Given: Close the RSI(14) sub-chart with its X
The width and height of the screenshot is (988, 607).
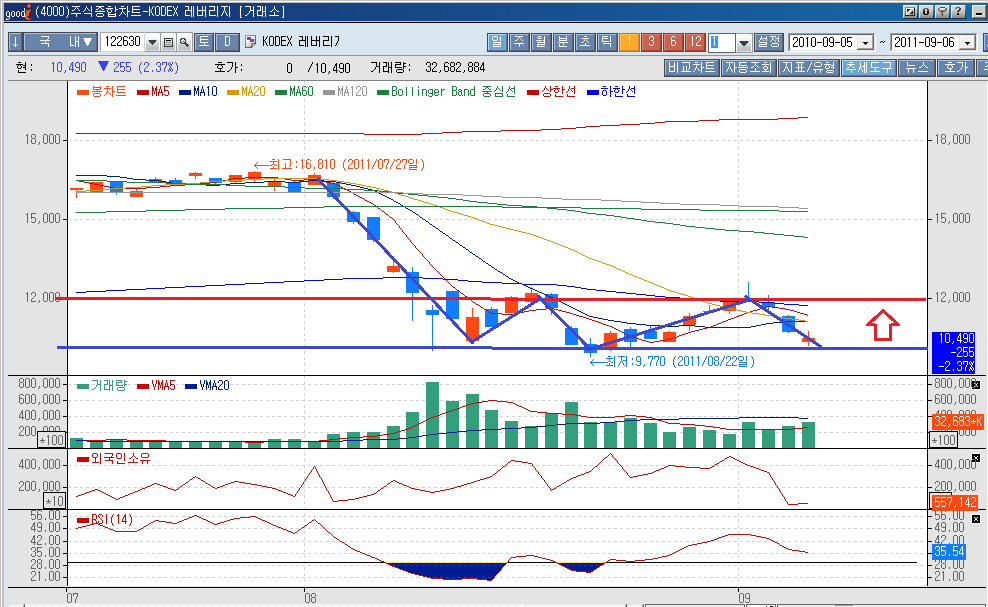Looking at the screenshot, I should 975,519.
